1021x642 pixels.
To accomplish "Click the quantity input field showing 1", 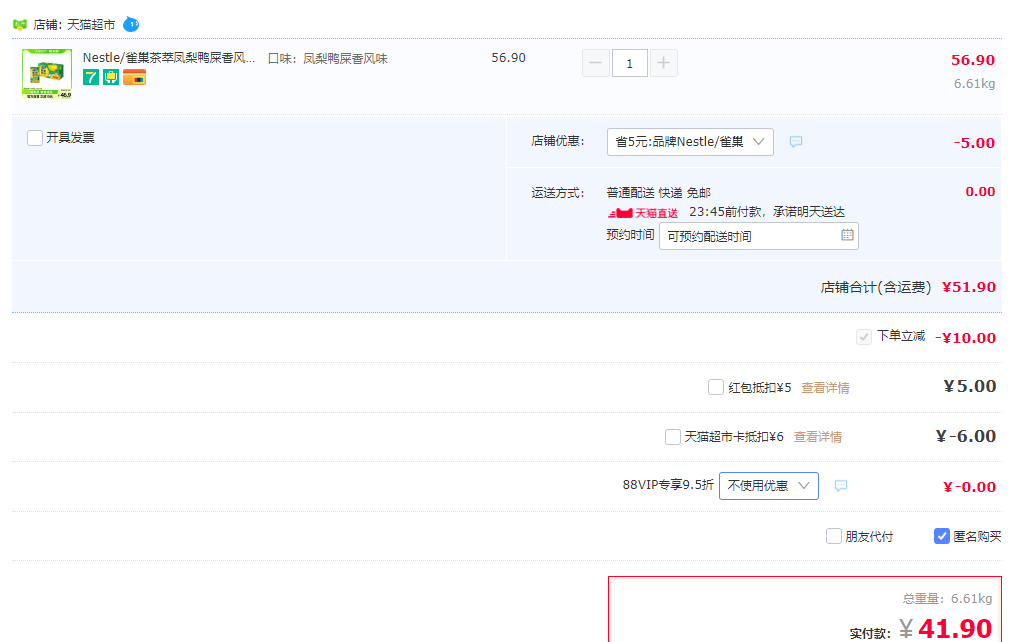I will tap(629, 63).
